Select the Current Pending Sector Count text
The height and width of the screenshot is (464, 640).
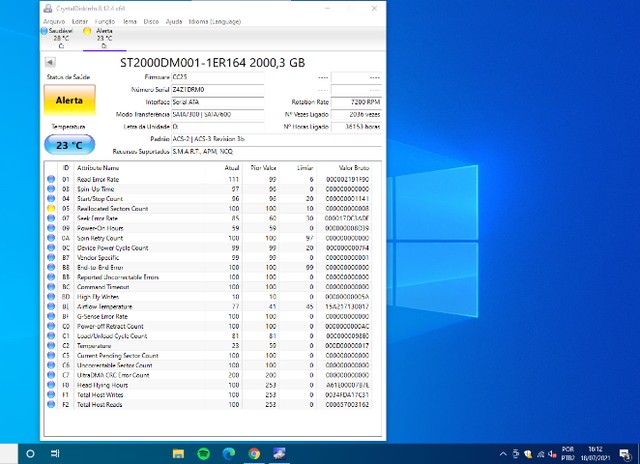point(118,355)
